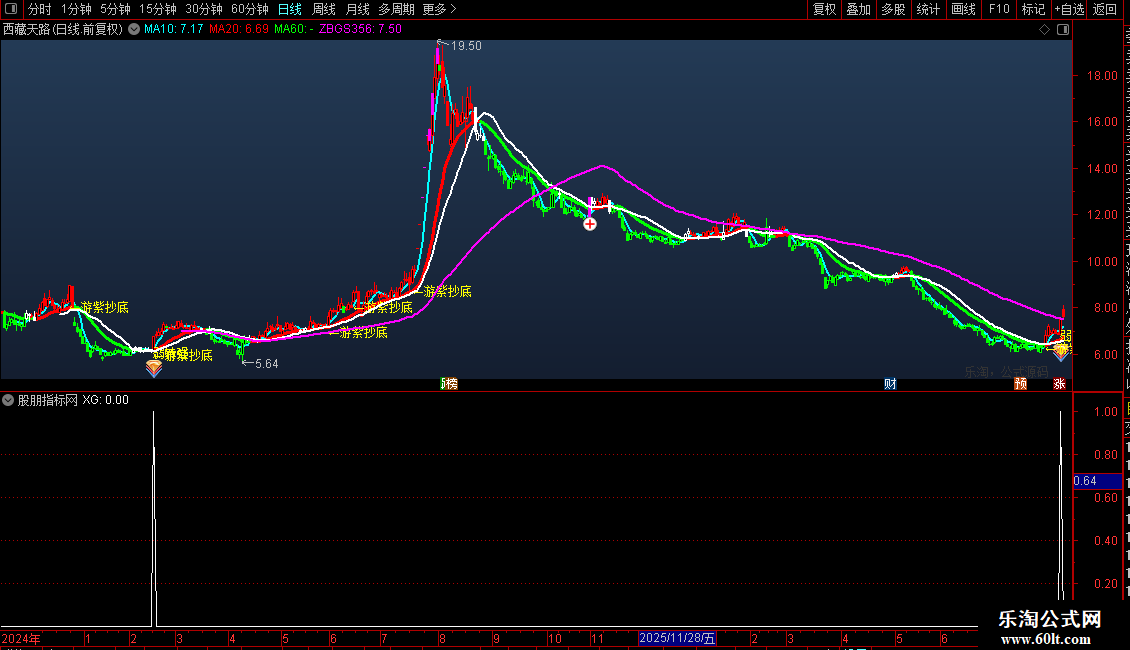
Task: Expand the 股朋指标网 indicator dropdown
Action: [8, 400]
